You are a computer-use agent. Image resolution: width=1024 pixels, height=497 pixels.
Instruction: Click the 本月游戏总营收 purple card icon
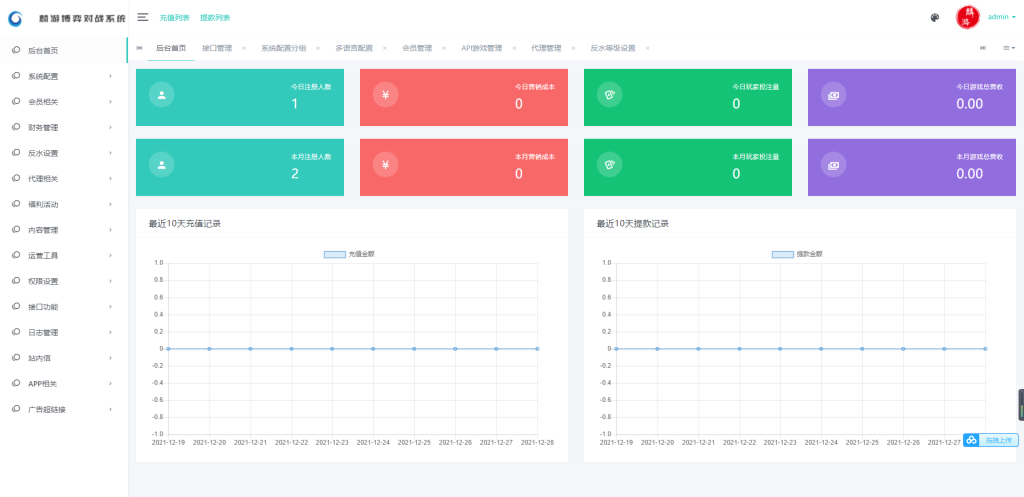(833, 165)
